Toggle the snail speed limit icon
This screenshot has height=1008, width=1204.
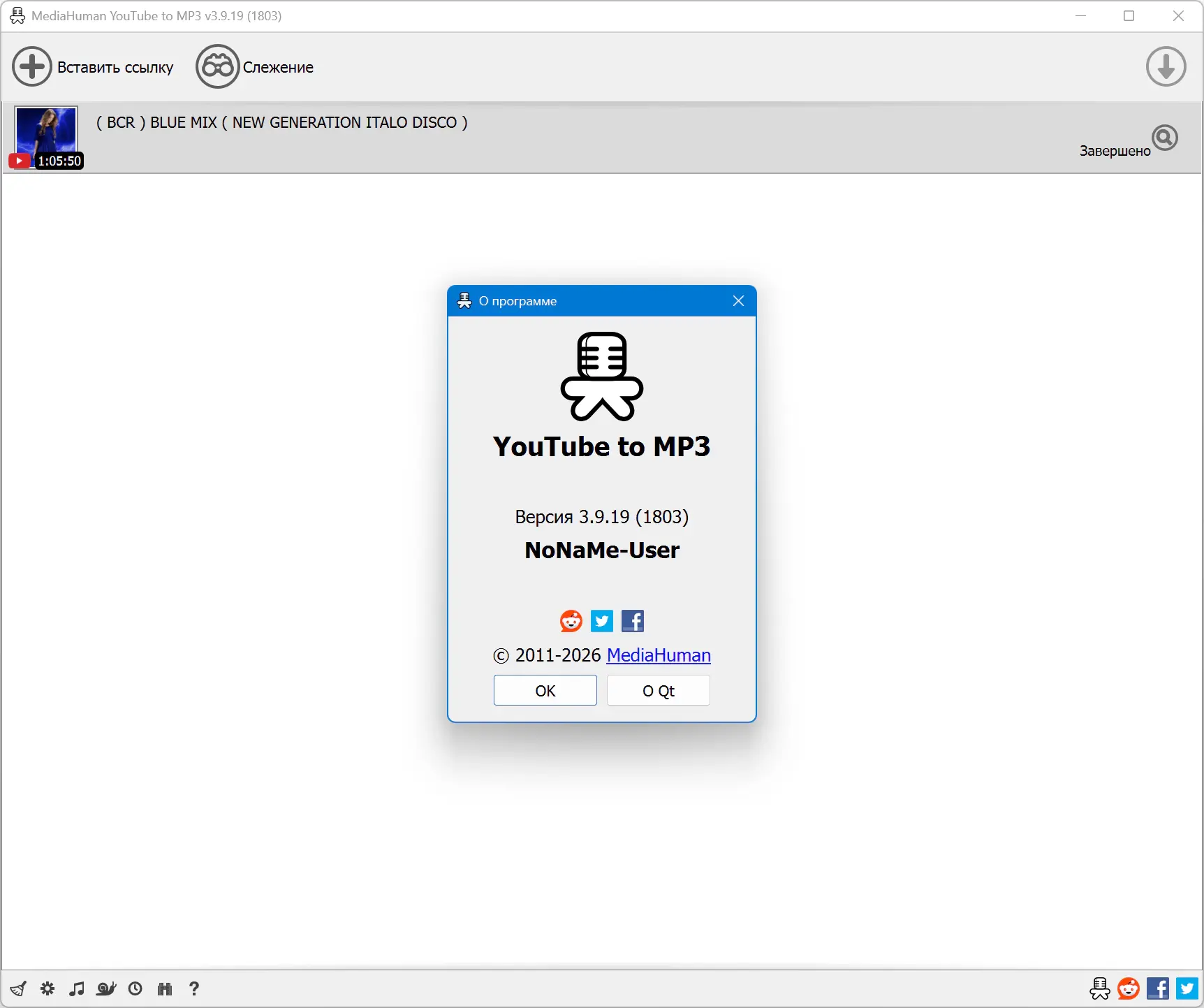point(106,988)
